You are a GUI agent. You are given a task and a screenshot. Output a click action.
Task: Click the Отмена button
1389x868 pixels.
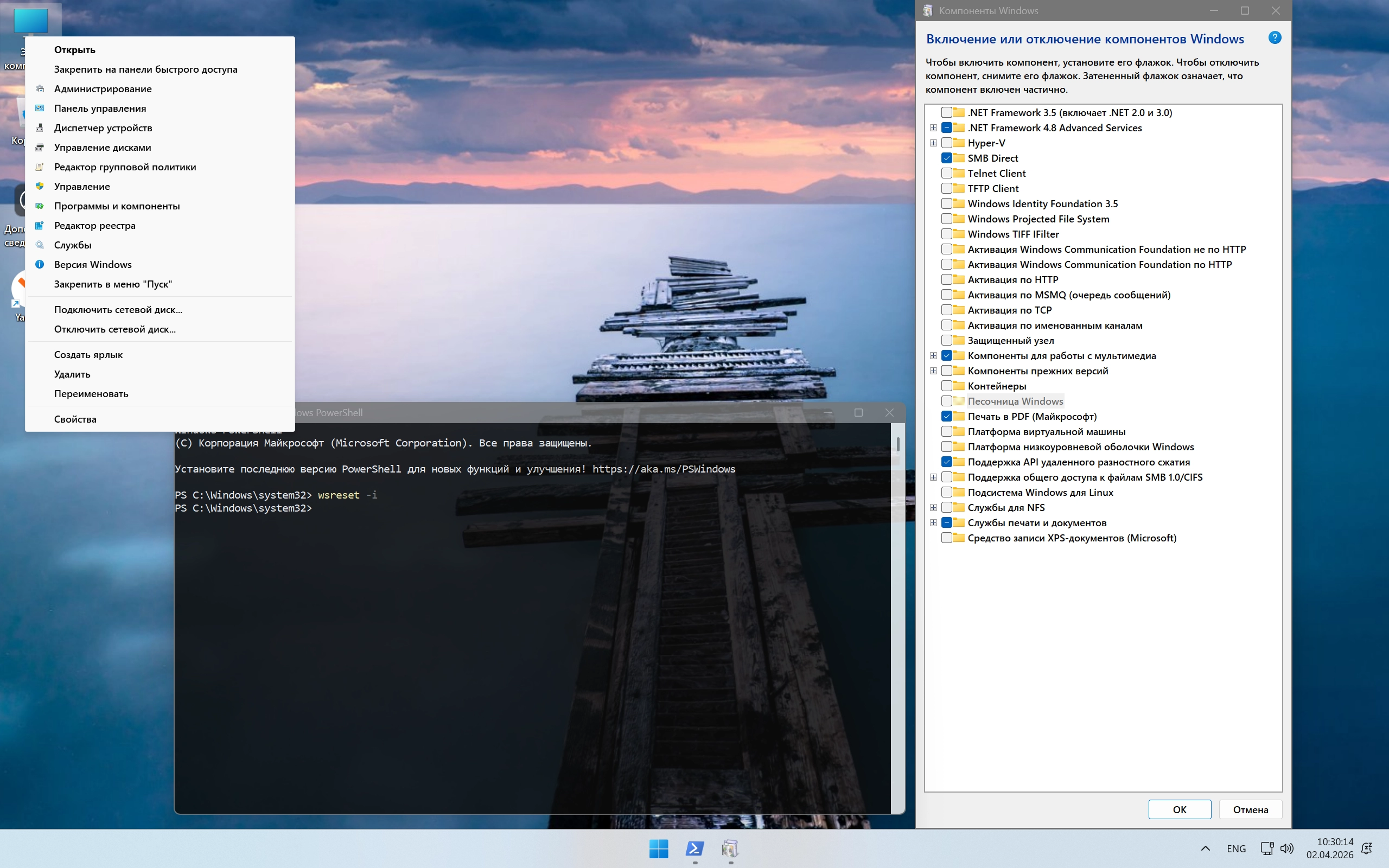click(x=1250, y=809)
